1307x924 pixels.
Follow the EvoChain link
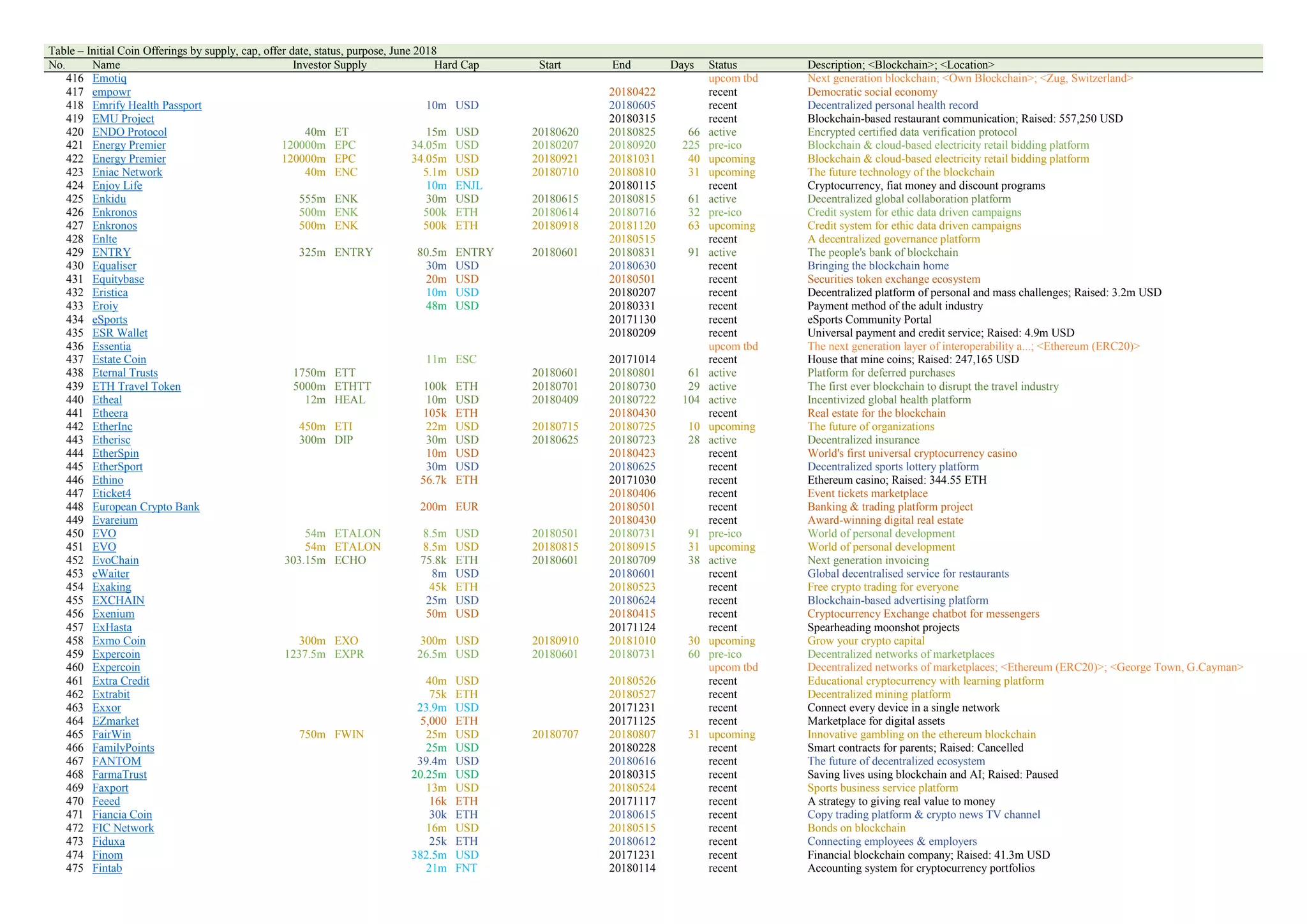click(x=116, y=560)
